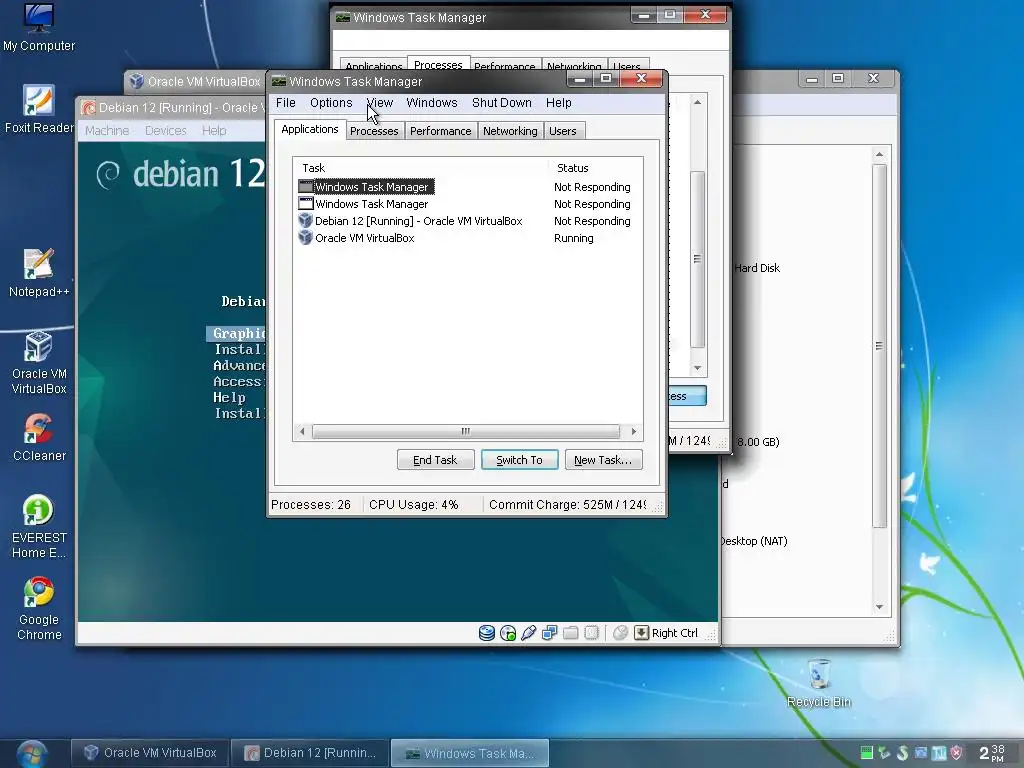Click the vertical scrollbar thumb in back Task Manager

coord(697,259)
